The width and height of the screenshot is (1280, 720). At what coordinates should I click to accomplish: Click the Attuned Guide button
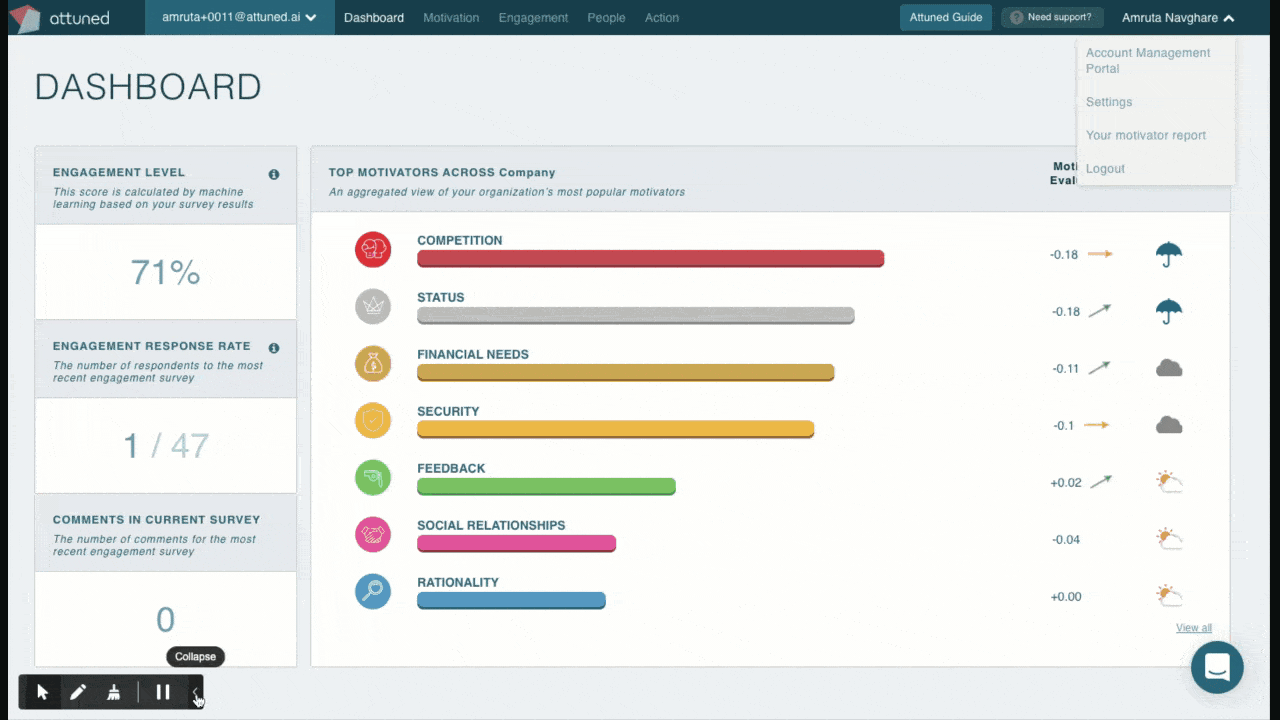pyautogui.click(x=945, y=17)
